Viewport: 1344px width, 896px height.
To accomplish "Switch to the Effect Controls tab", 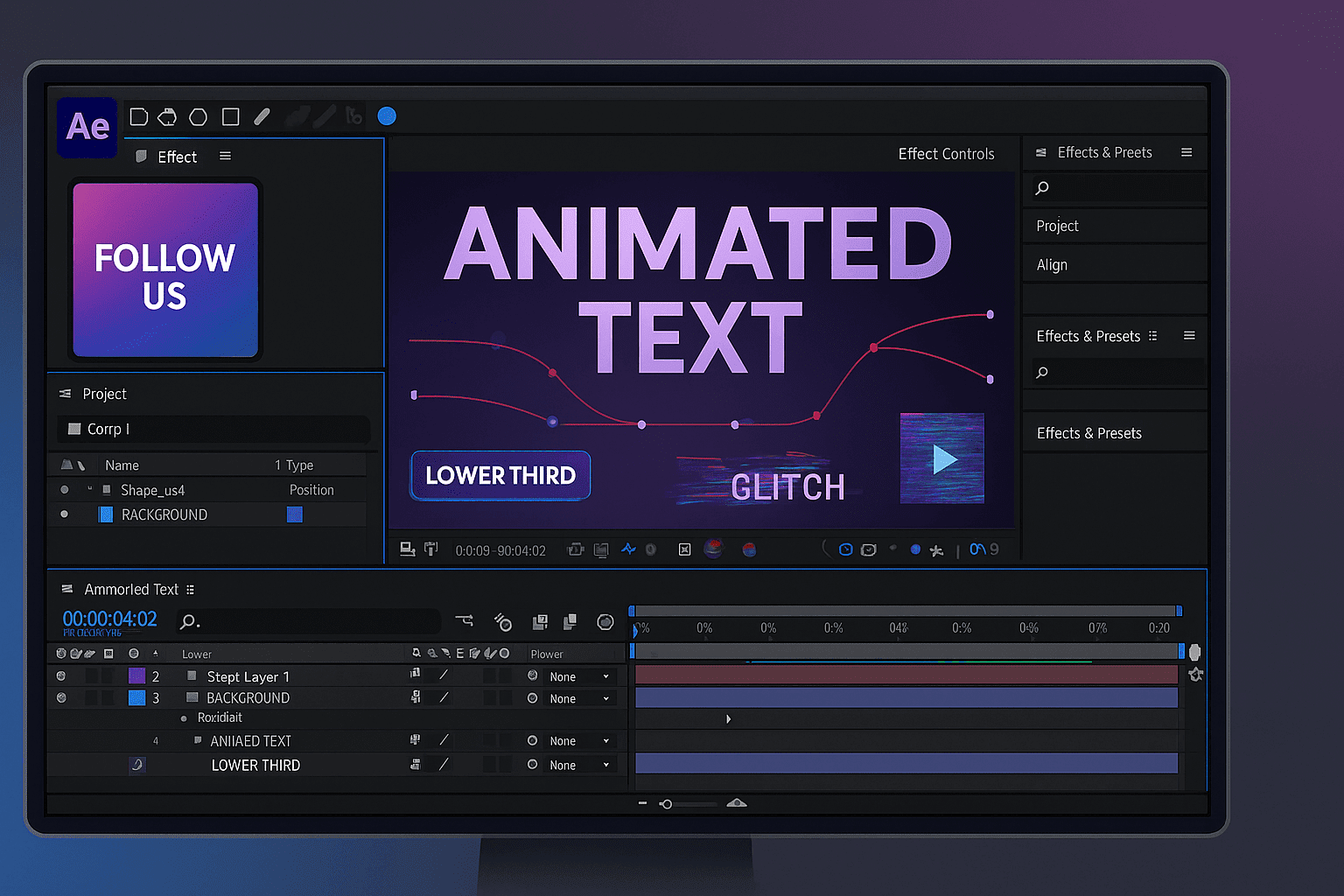I will pyautogui.click(x=946, y=153).
